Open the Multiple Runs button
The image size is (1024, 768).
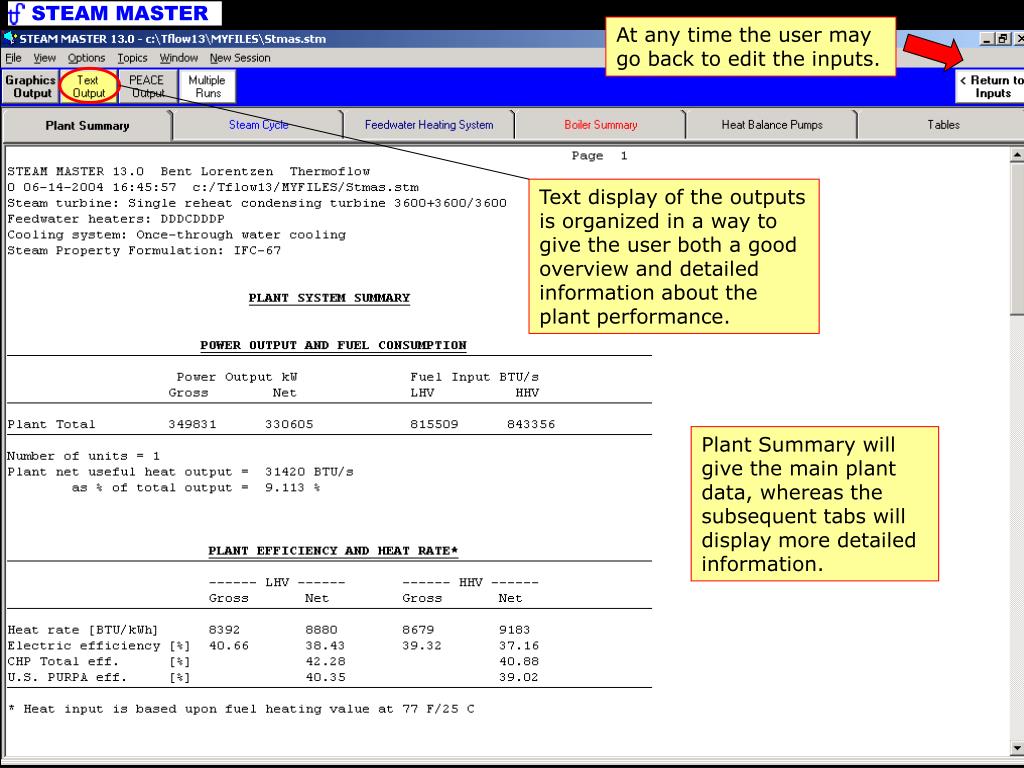tap(207, 86)
